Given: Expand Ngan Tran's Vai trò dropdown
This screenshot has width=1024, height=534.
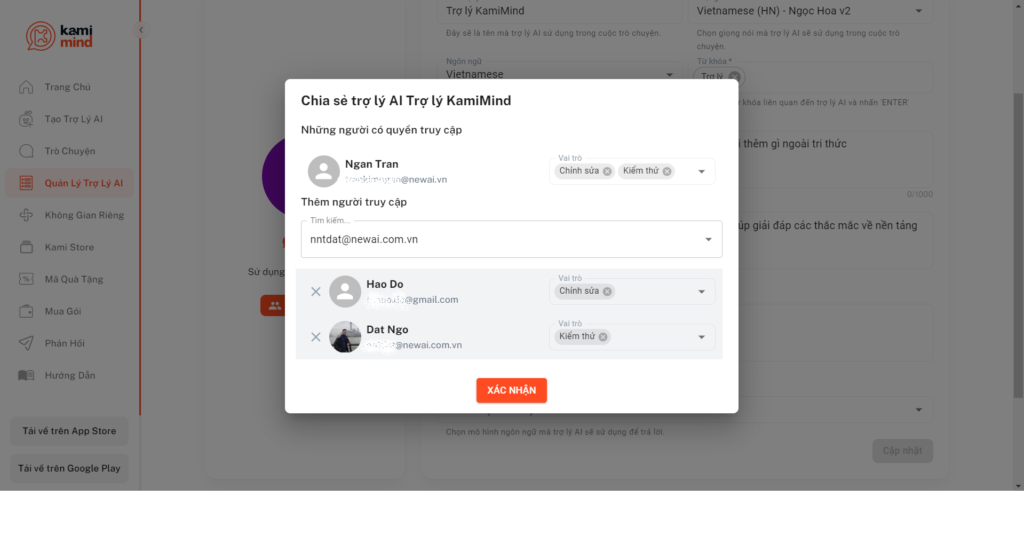Looking at the screenshot, I should [x=701, y=172].
